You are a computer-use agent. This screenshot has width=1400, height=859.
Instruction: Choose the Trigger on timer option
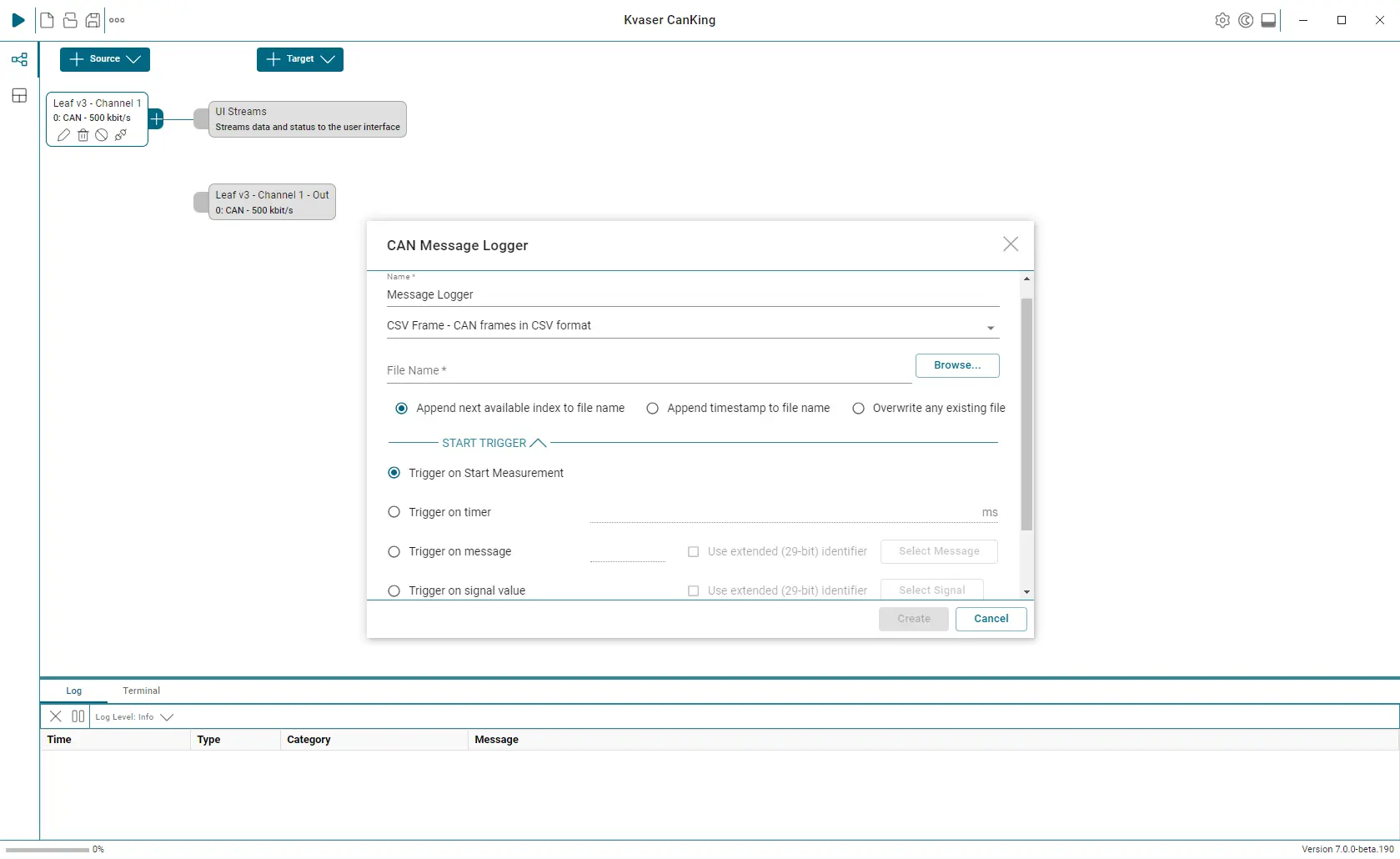(x=394, y=512)
